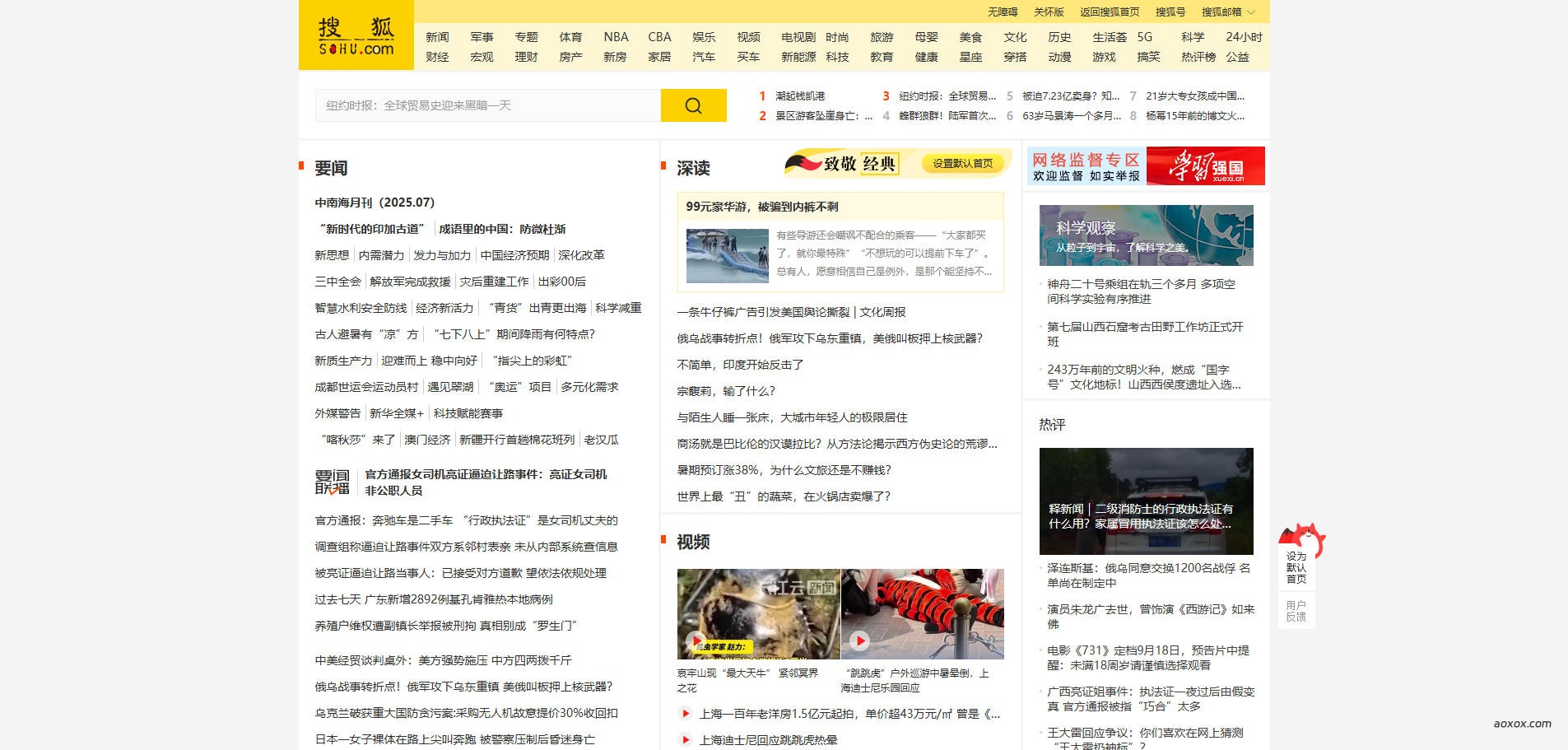Image resolution: width=1568 pixels, height=750 pixels.
Task: Open hot search item 7 about 21岁大专女孩
Action: point(1195,96)
